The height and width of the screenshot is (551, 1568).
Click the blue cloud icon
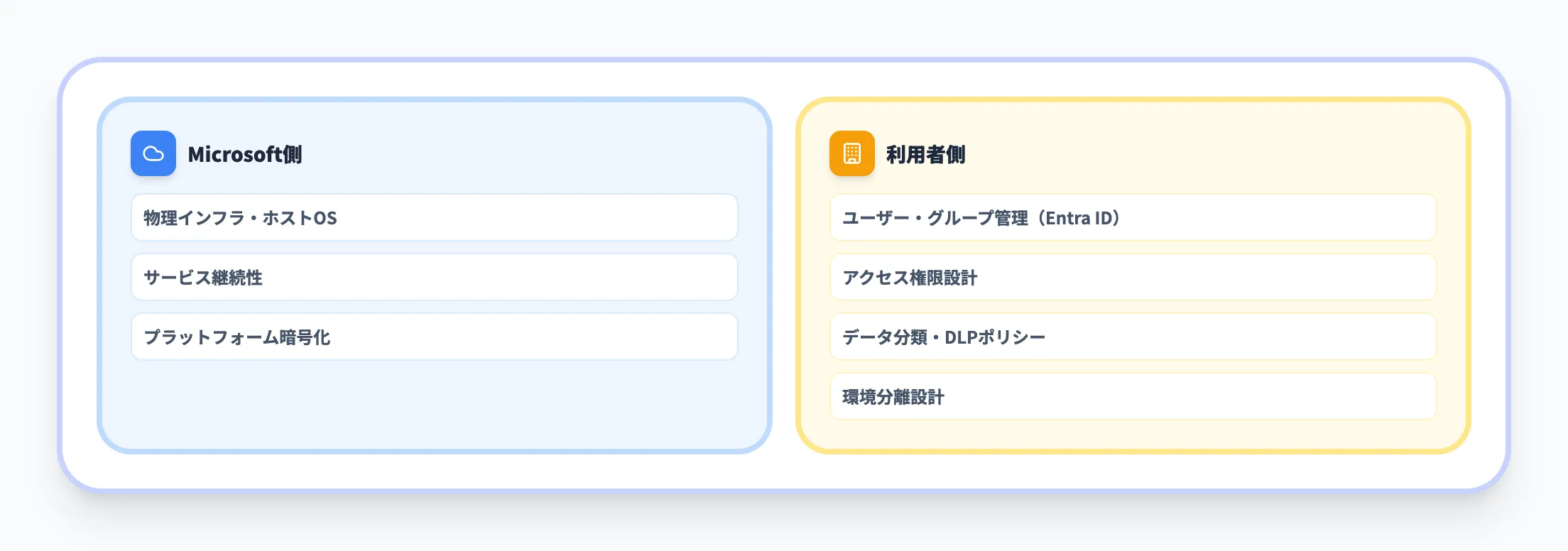153,153
